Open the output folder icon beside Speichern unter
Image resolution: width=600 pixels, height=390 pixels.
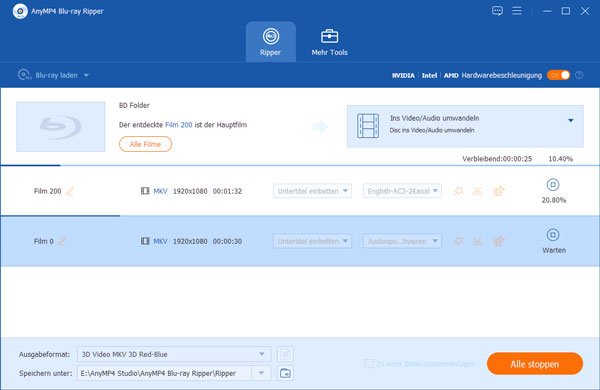tap(285, 373)
